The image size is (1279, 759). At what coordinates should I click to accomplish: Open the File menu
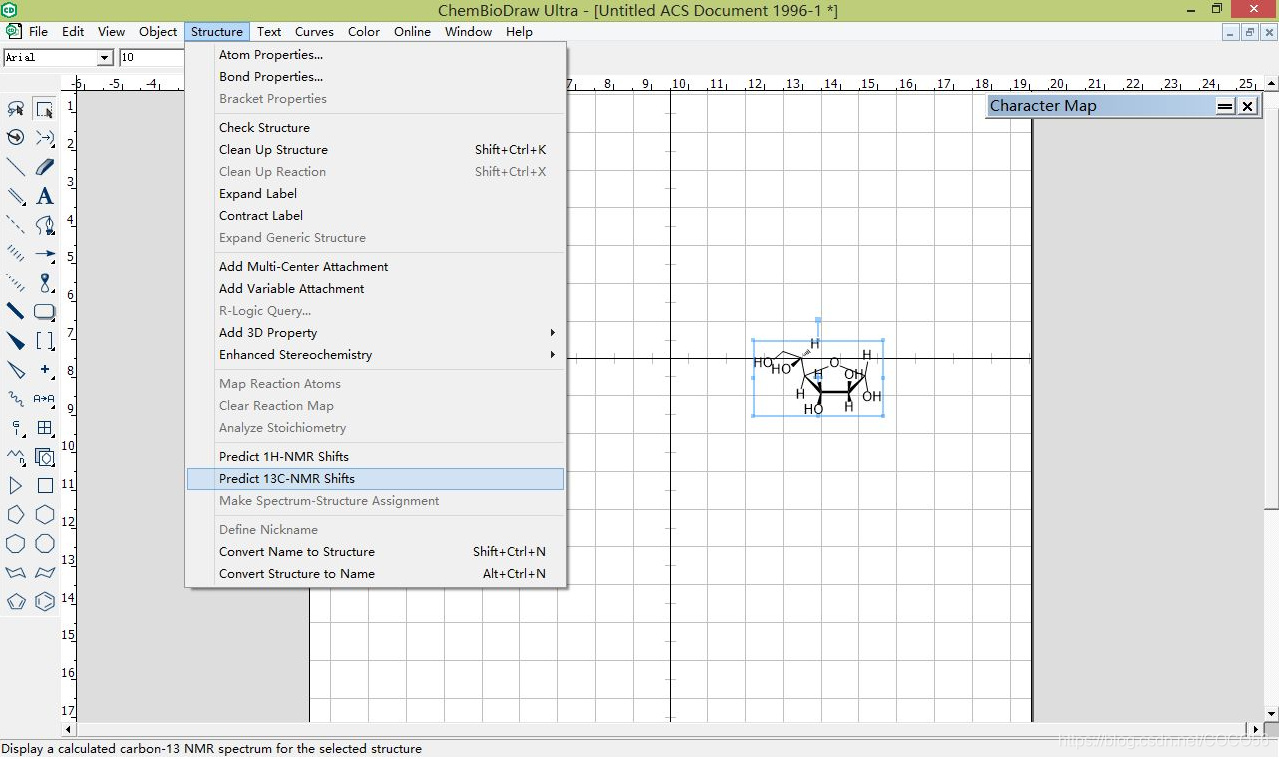click(38, 32)
